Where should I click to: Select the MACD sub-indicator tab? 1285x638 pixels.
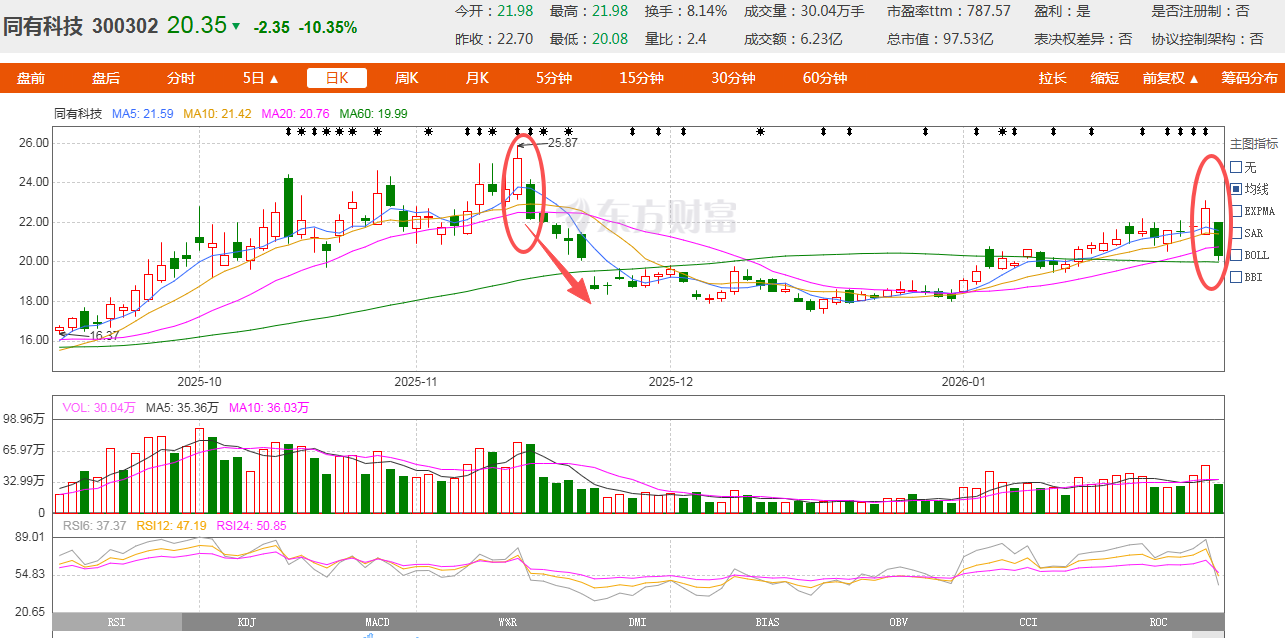click(377, 622)
